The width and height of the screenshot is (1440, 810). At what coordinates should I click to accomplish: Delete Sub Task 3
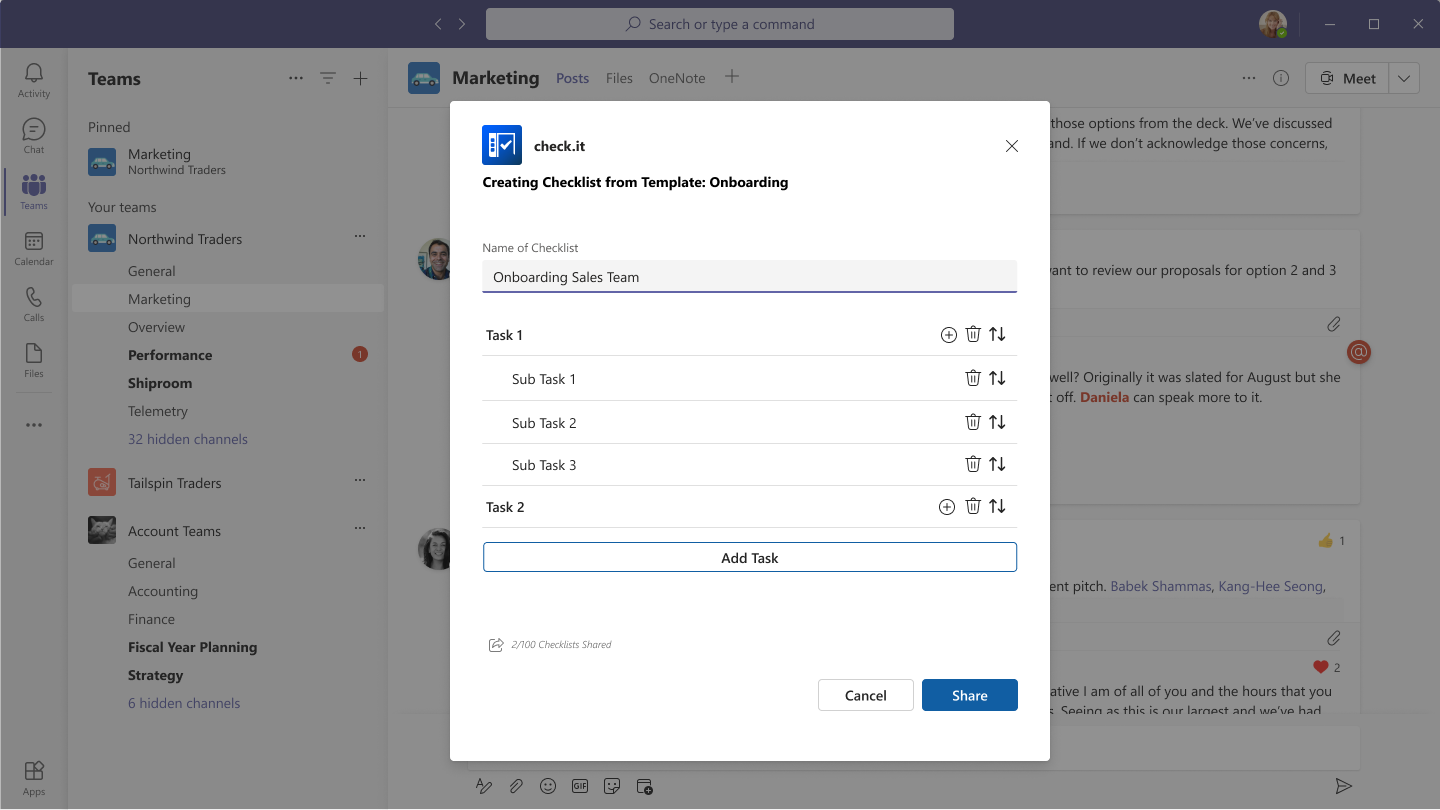click(973, 464)
